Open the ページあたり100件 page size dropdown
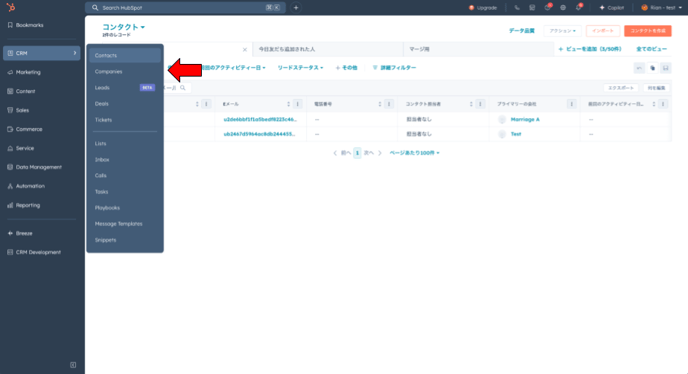688x374 pixels. point(414,153)
